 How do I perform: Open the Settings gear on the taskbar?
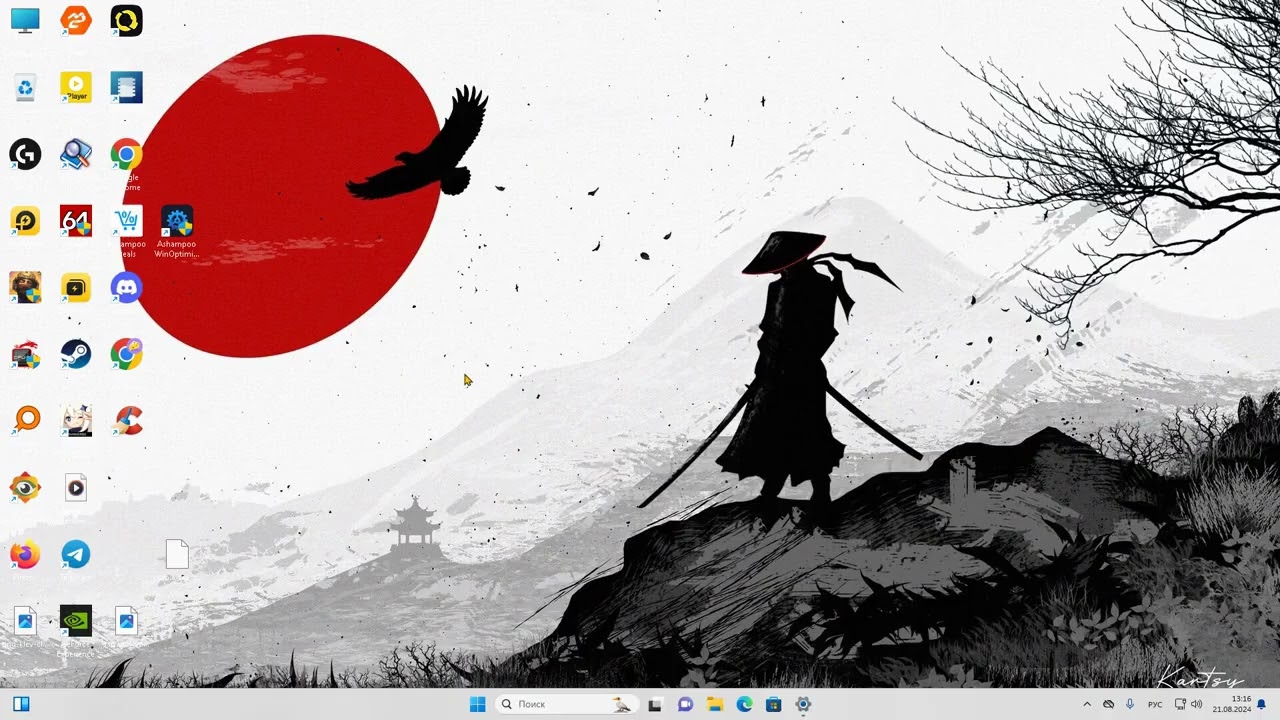coord(803,704)
